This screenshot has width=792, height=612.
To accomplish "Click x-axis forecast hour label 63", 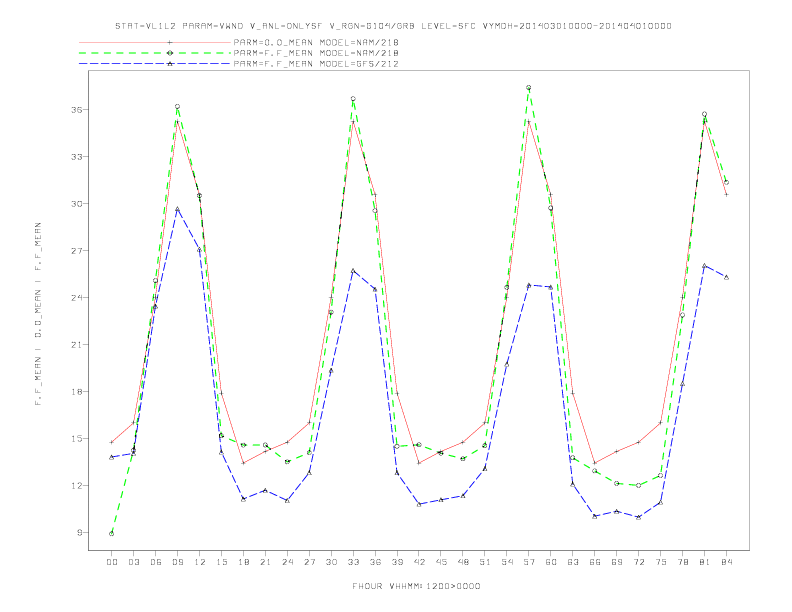I will (x=573, y=562).
